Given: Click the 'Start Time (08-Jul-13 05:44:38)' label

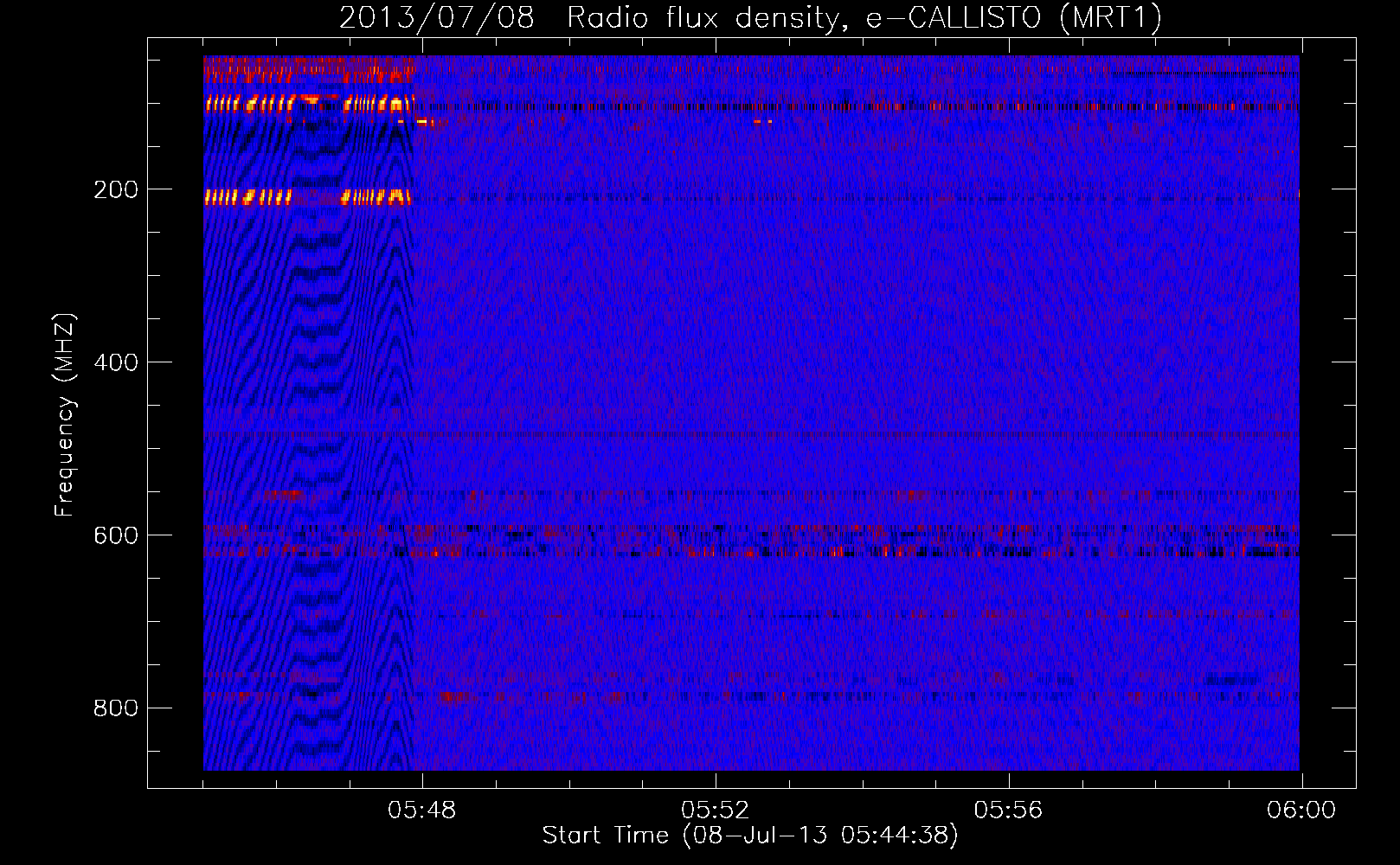Looking at the screenshot, I should [x=750, y=836].
